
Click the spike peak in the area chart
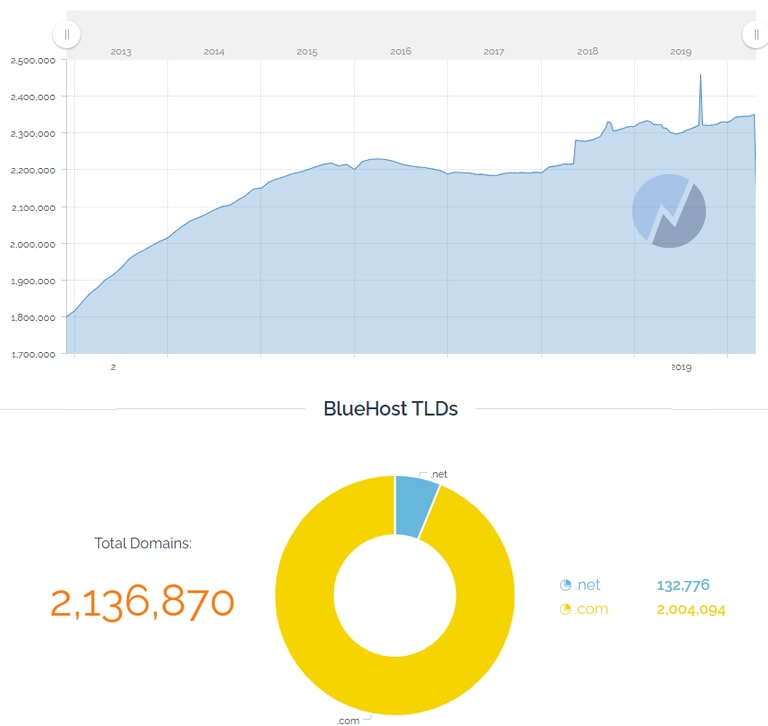(700, 75)
